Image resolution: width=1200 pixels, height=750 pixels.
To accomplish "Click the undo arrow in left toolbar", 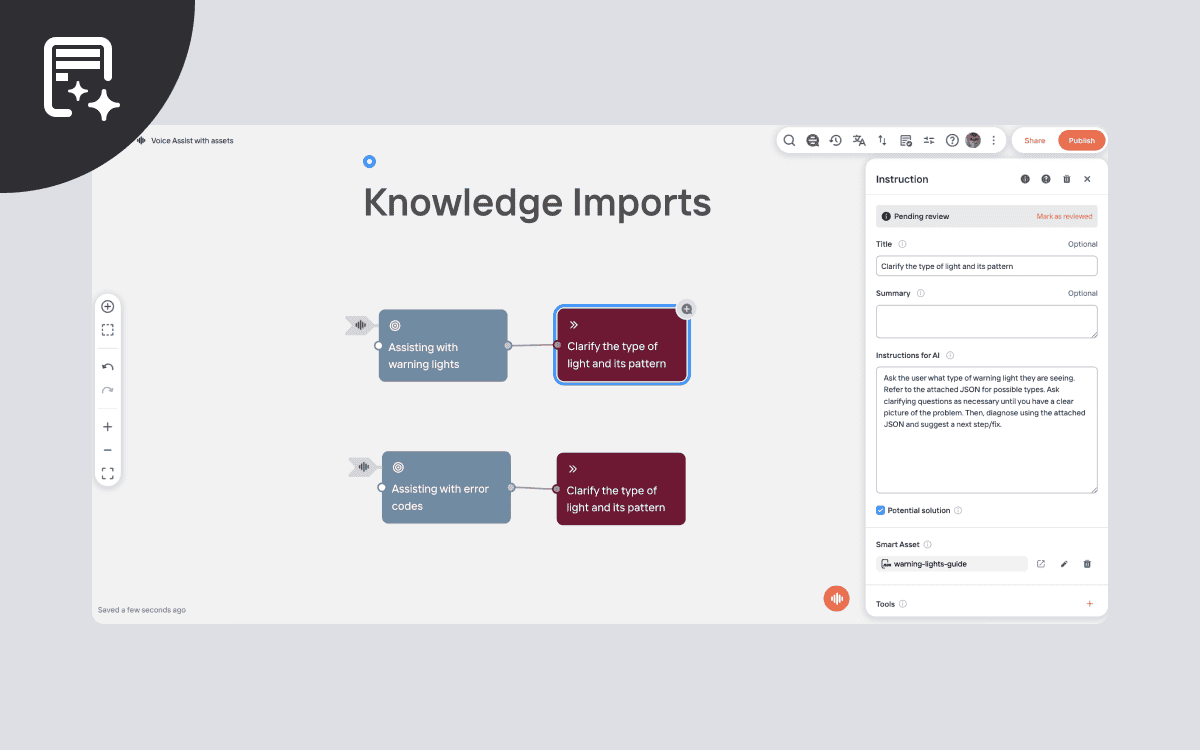I will [x=108, y=367].
